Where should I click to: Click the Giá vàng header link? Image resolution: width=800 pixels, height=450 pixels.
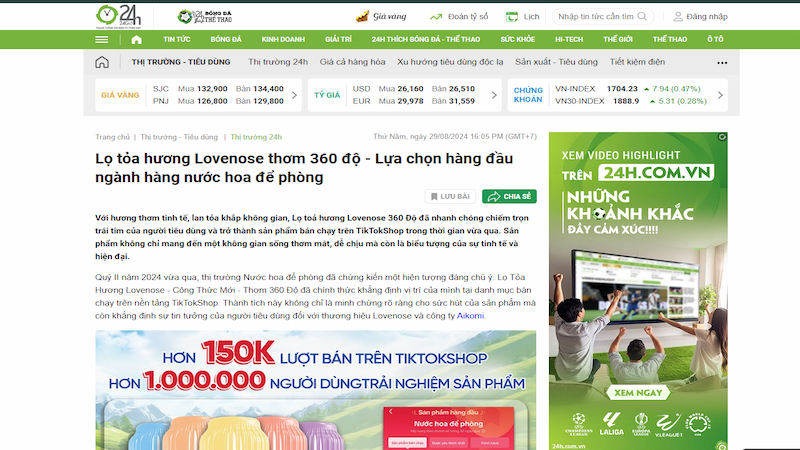[x=390, y=16]
